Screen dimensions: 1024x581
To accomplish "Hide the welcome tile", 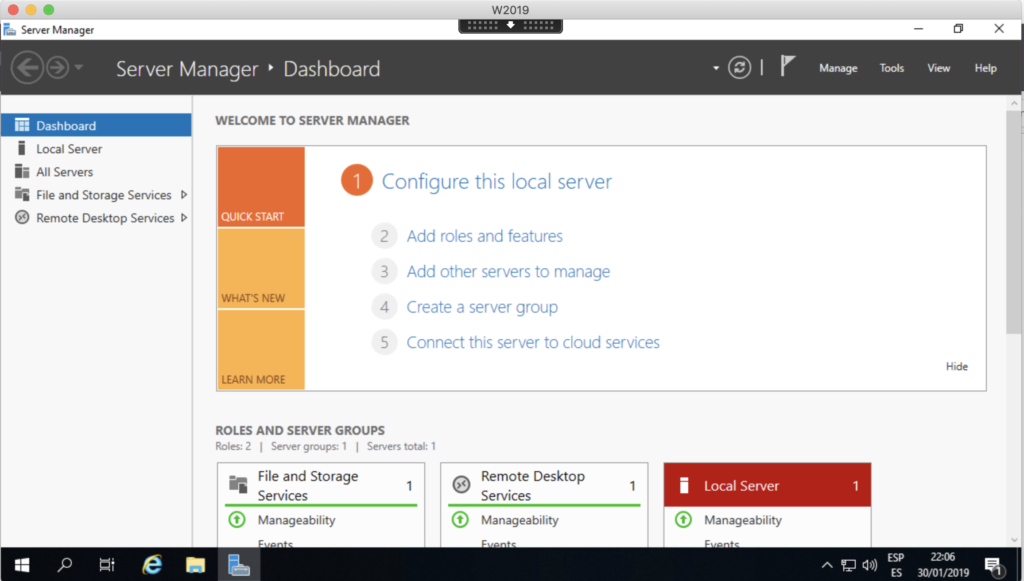I will 956,366.
